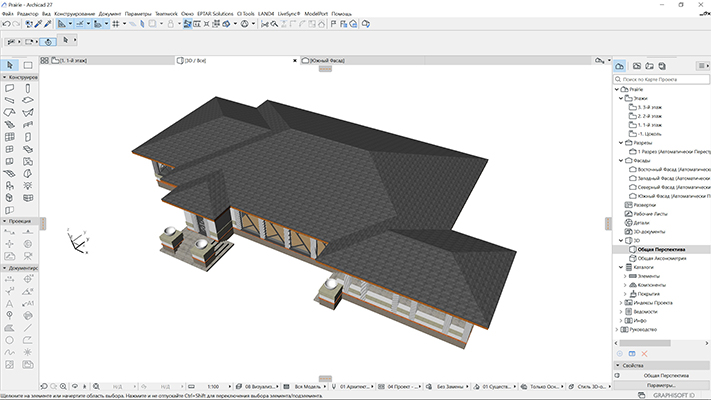Click the red delete icon in Navigator

644,354
